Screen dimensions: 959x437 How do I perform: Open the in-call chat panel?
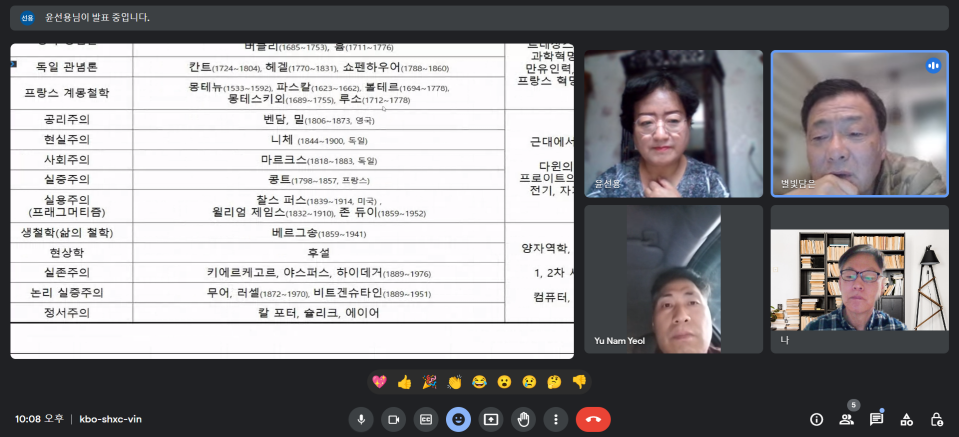876,419
